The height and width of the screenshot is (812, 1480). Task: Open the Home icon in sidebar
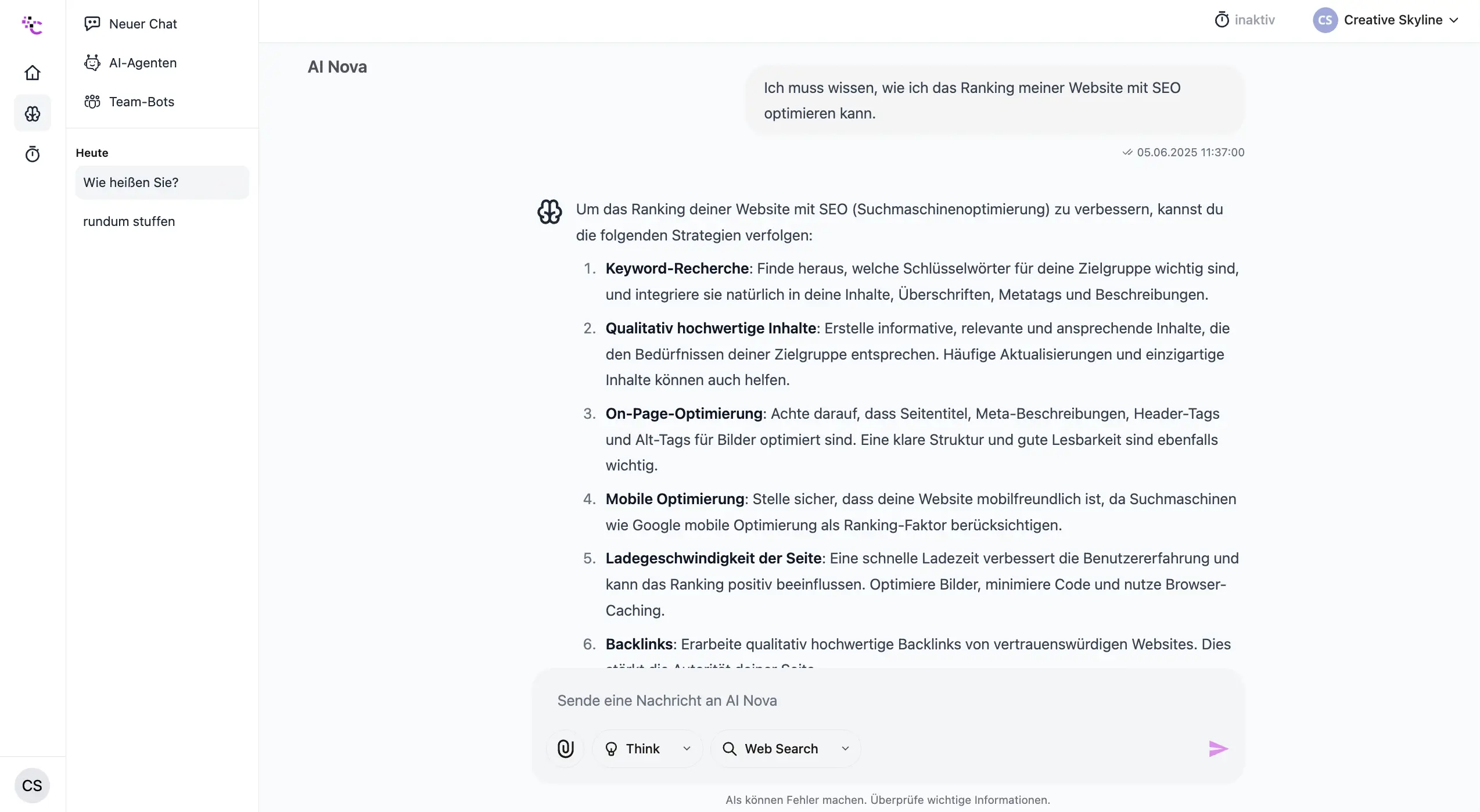click(33, 73)
